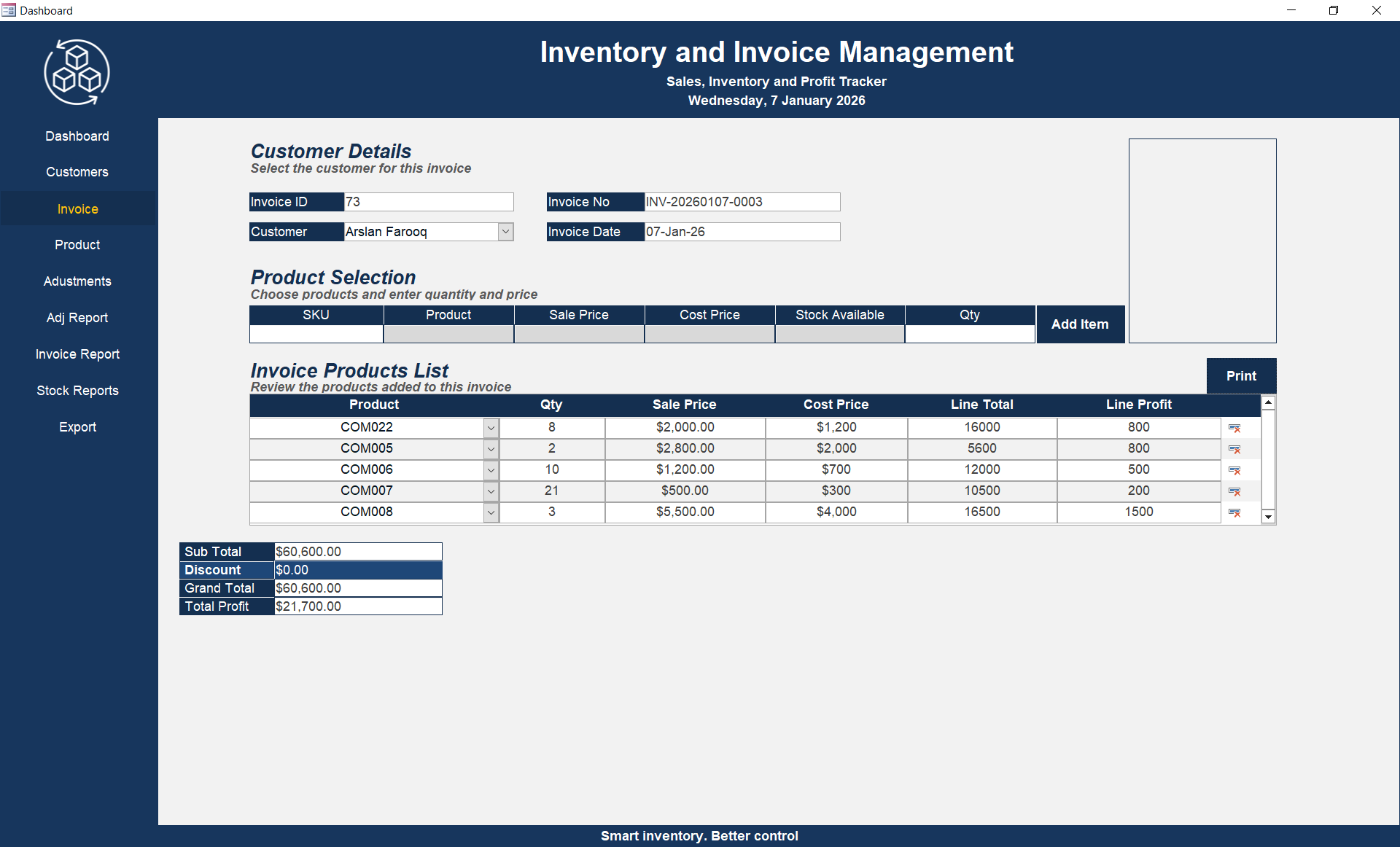Expand the COM005 product dropdown

pyautogui.click(x=491, y=449)
